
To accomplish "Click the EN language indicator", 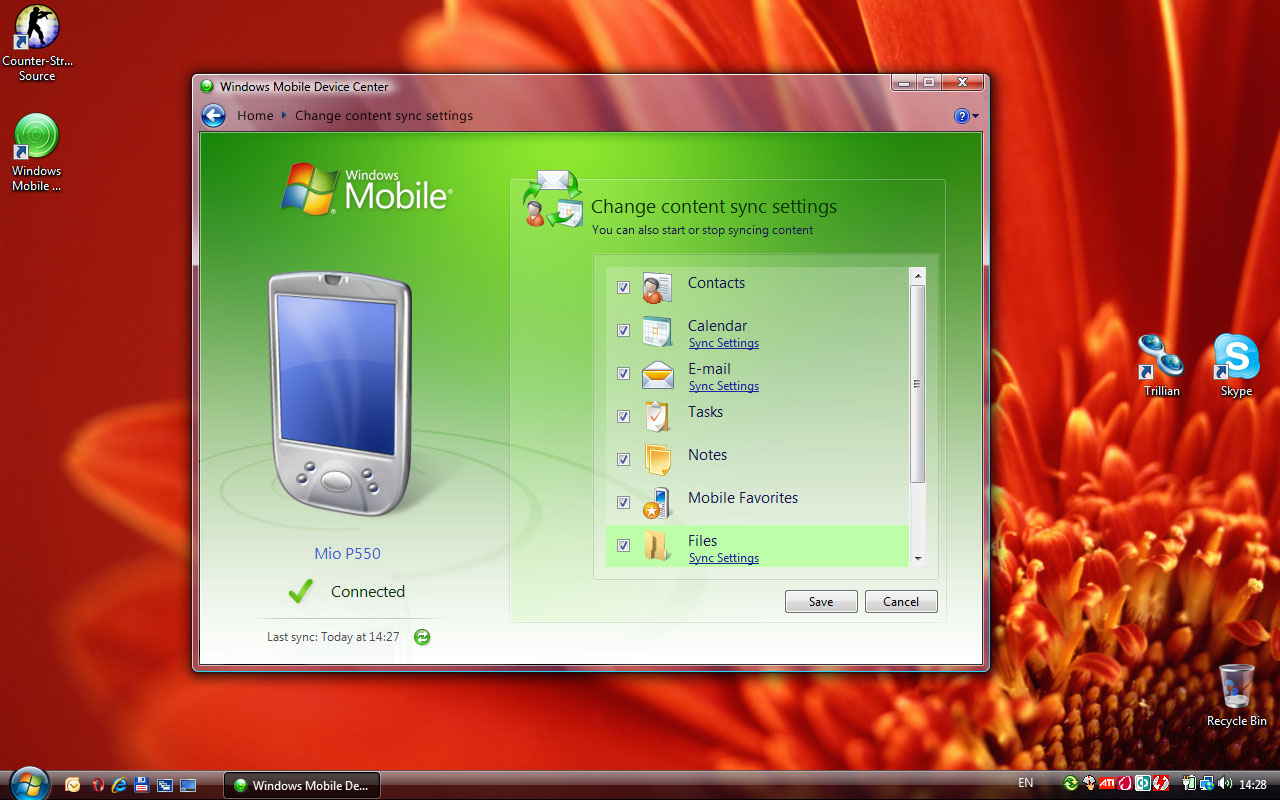I will (x=1026, y=782).
